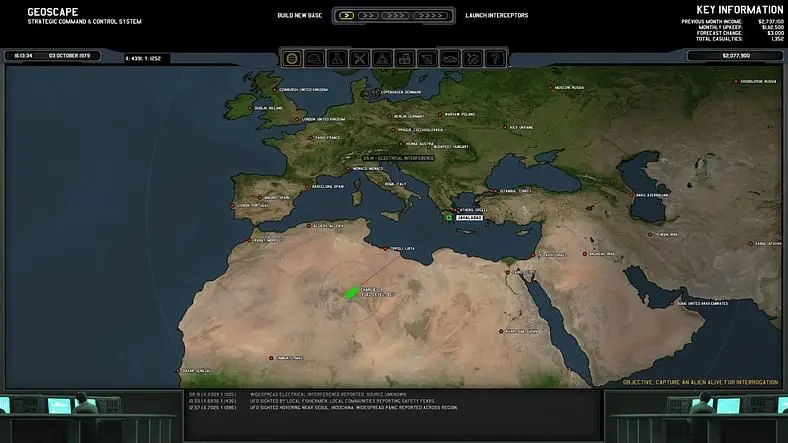788x443 pixels.
Task: Set time to double-arrow speed
Action: pos(368,16)
